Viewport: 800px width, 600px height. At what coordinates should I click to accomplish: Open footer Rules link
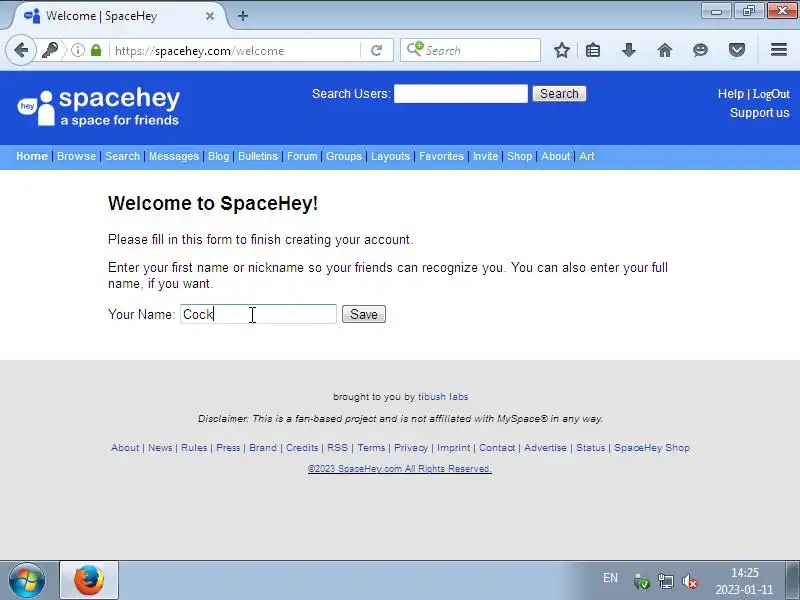pyautogui.click(x=194, y=447)
